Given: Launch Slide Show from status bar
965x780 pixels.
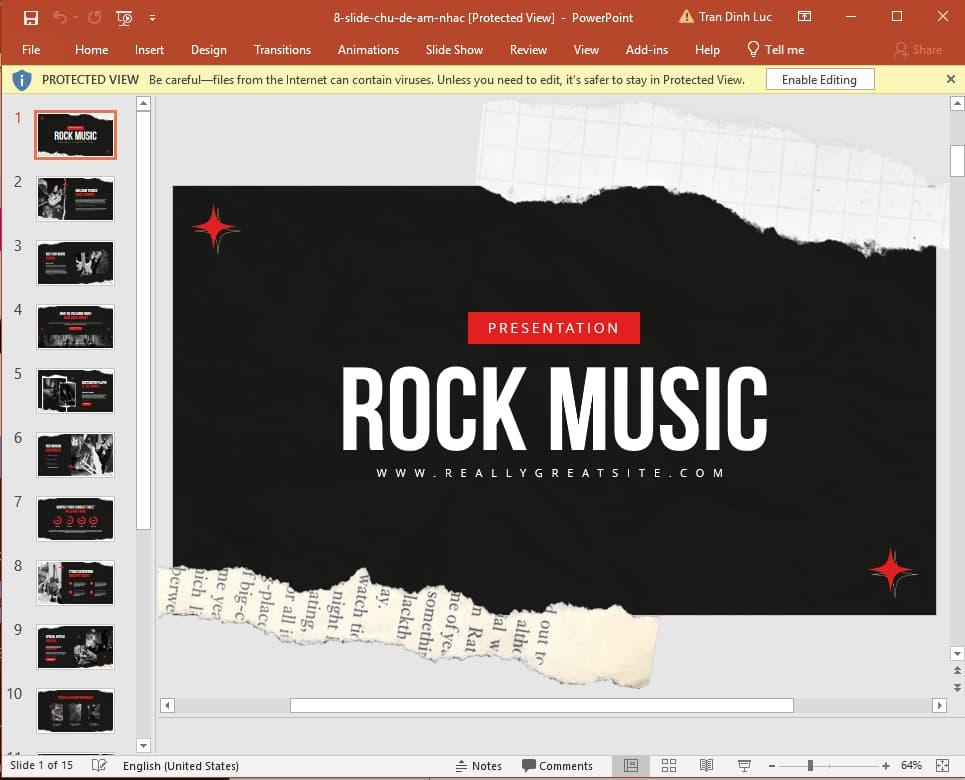Looking at the screenshot, I should point(744,766).
